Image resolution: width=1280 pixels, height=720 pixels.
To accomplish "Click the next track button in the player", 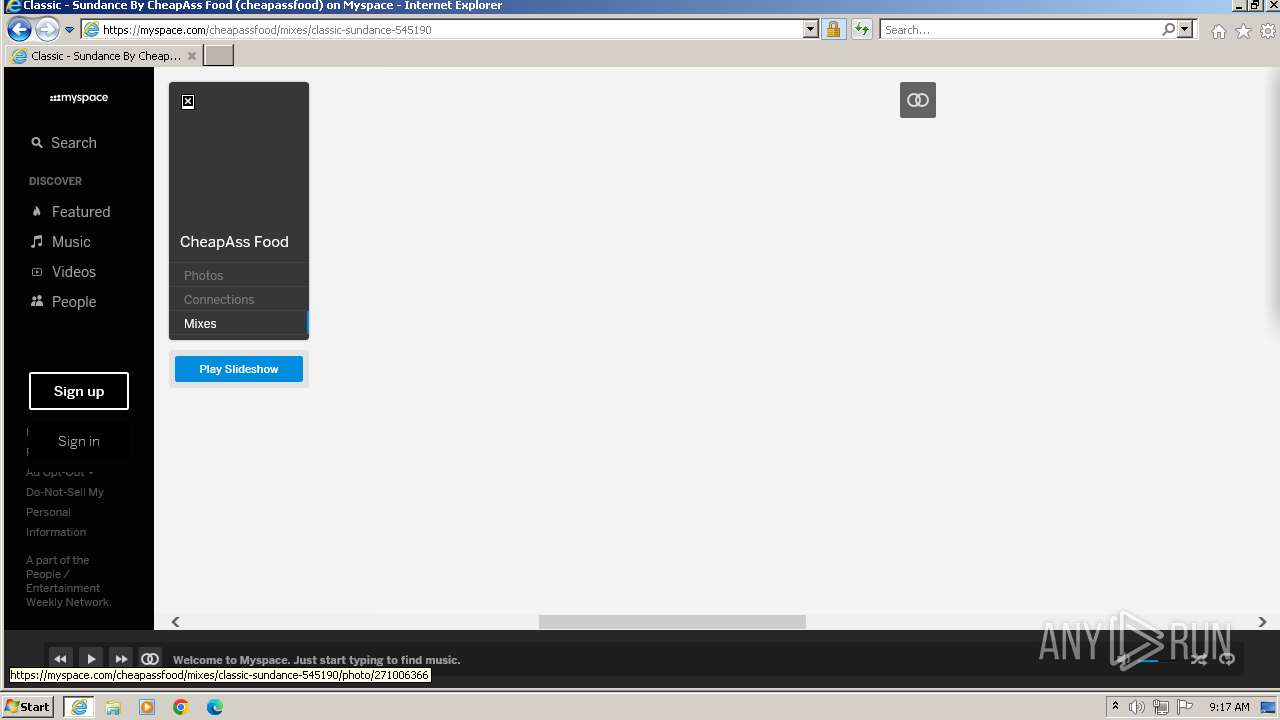I will click(x=121, y=659).
